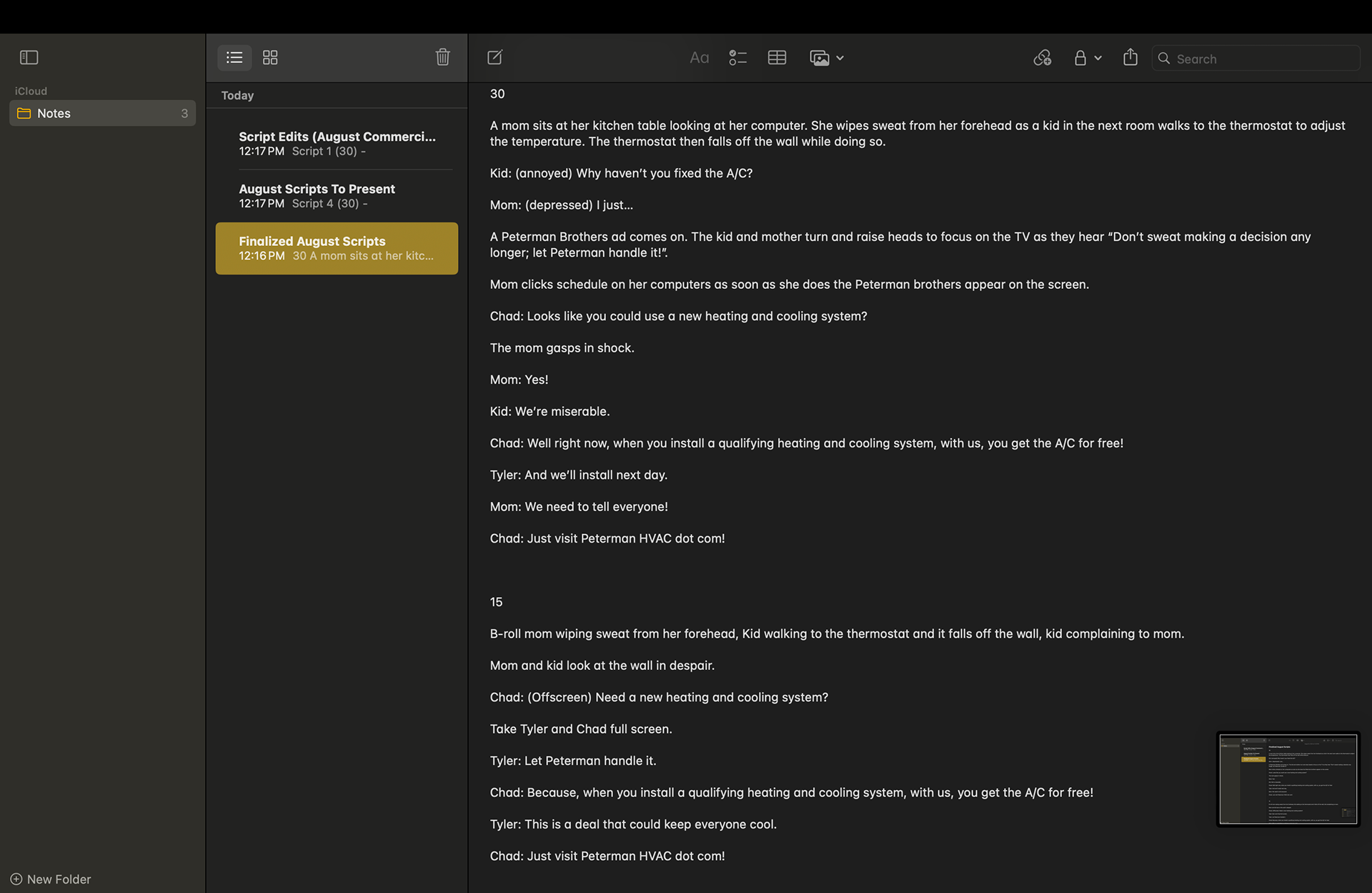Open the August Scripts To Present note
This screenshot has width=1372, height=893.
(337, 195)
